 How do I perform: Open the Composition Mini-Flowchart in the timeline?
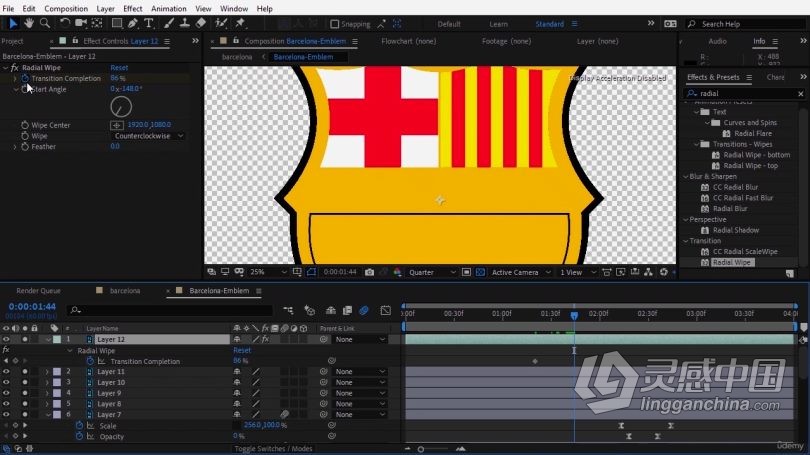click(288, 310)
